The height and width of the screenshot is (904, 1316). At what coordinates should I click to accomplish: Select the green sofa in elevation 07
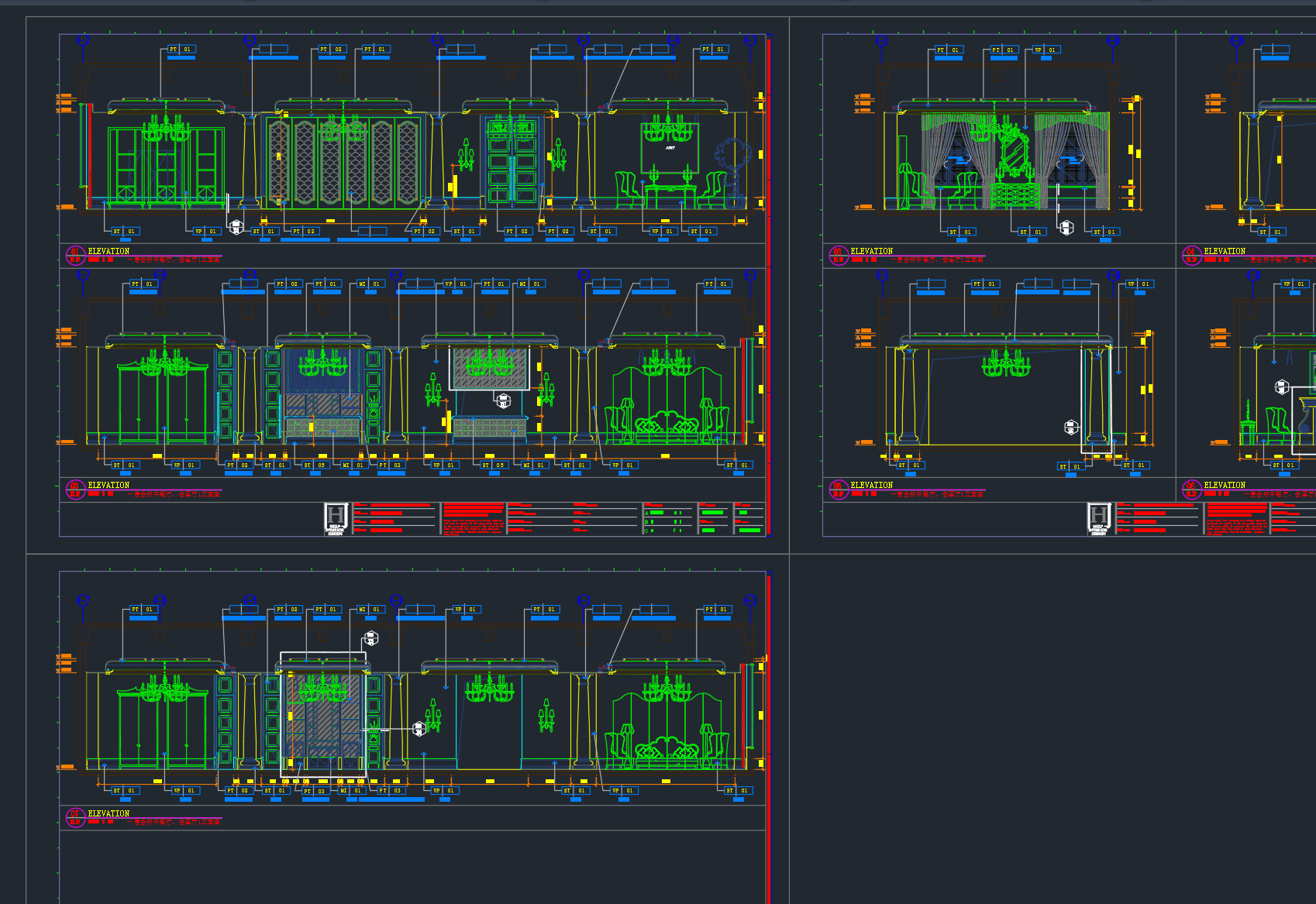pyautogui.click(x=667, y=752)
